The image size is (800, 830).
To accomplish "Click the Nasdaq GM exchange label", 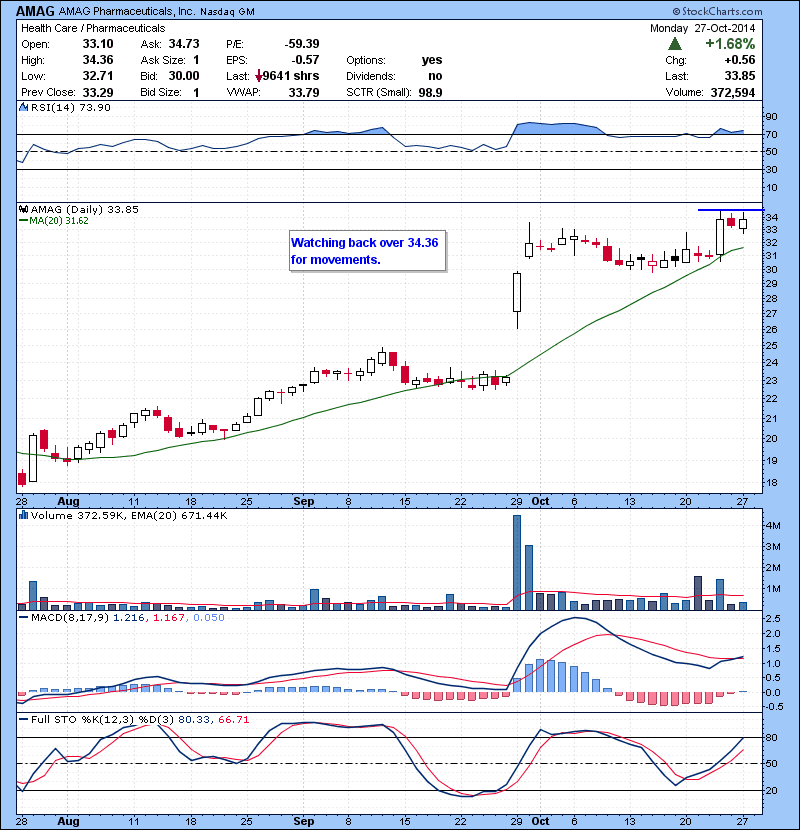I will pyautogui.click(x=227, y=12).
